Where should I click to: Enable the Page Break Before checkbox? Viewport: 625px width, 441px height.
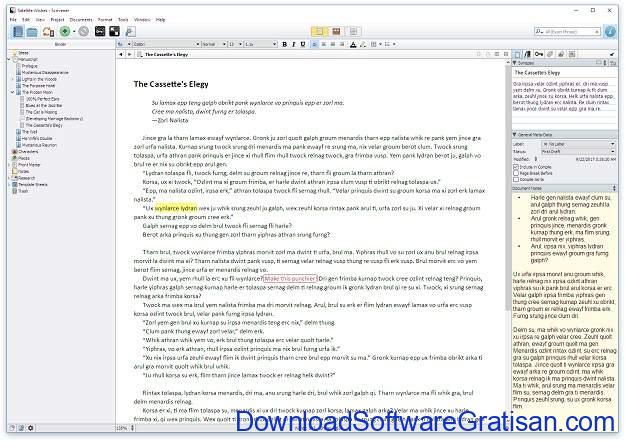(x=515, y=171)
